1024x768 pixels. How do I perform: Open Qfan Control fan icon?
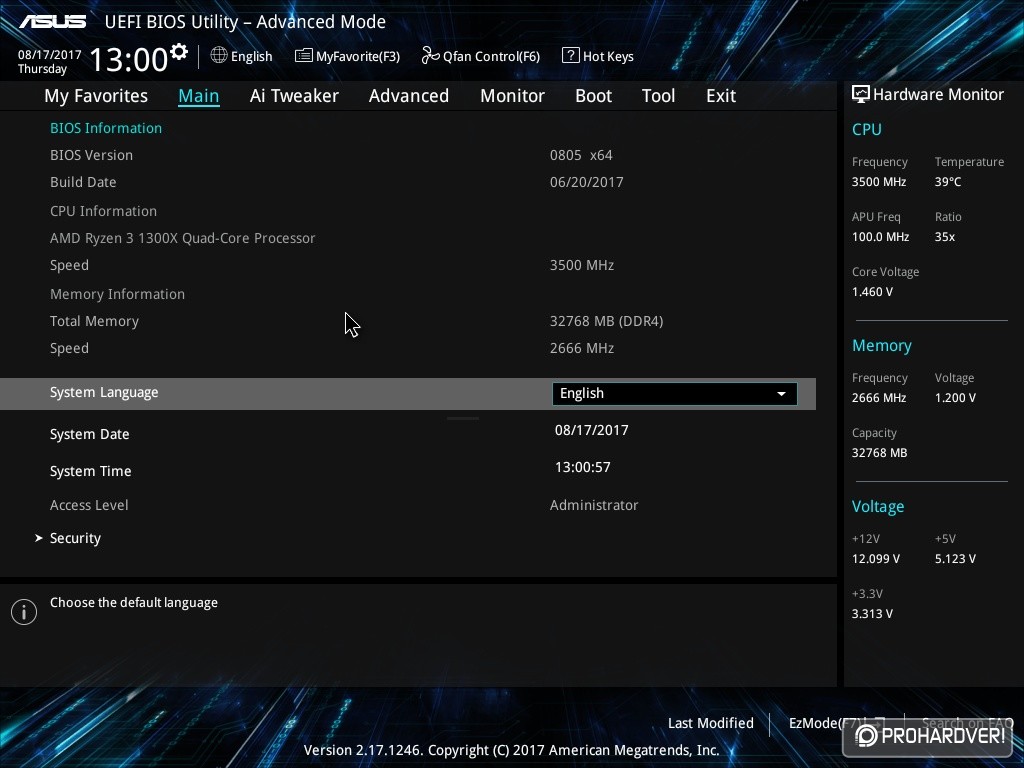click(430, 56)
